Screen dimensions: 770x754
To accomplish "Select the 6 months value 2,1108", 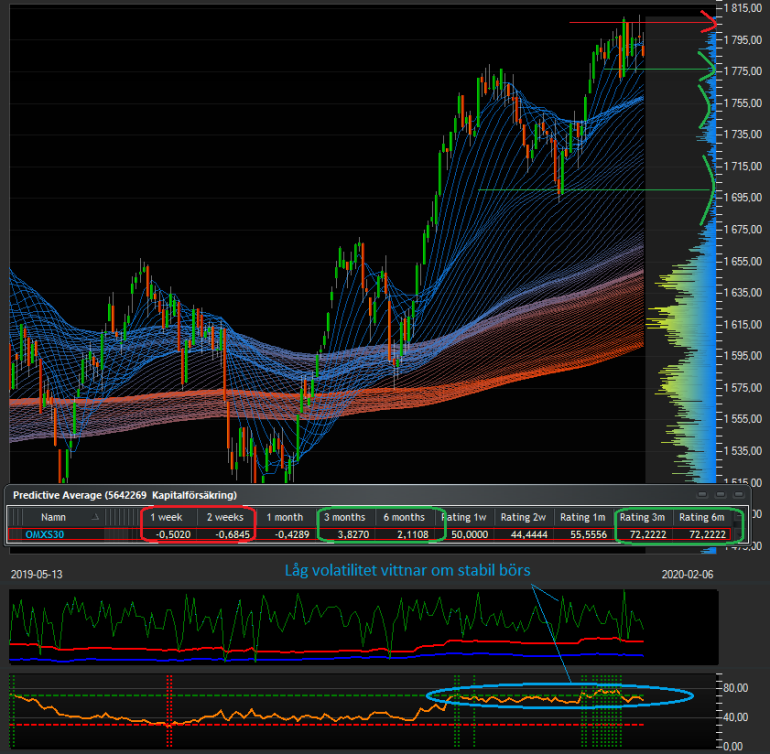I will coord(412,534).
